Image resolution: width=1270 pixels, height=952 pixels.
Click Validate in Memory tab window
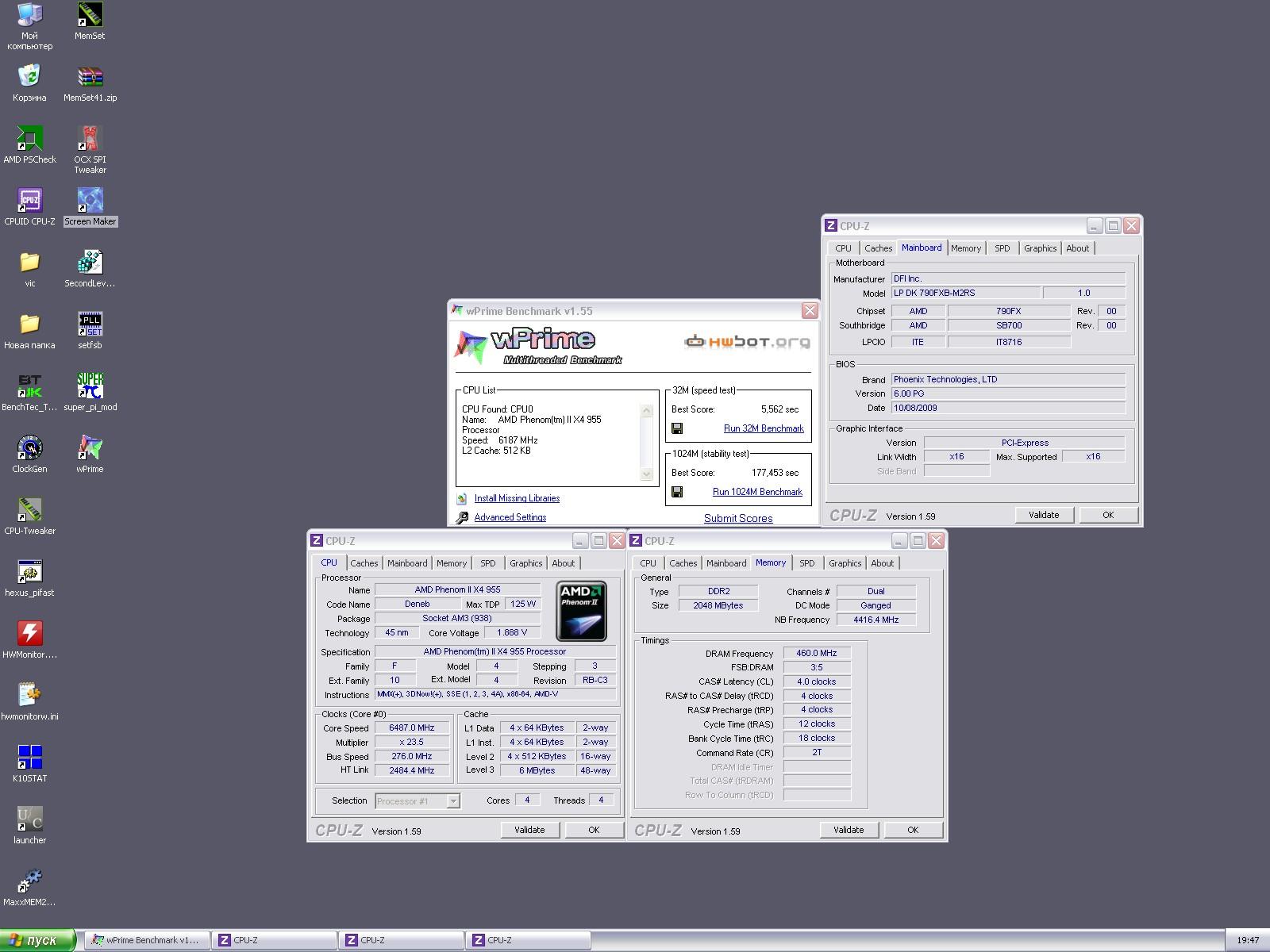(849, 830)
